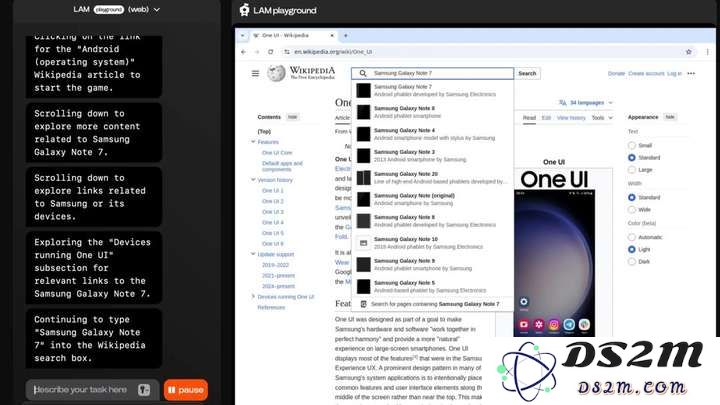Click the browser back arrow
Screen dimensions: 720x405
click(x=244, y=52)
